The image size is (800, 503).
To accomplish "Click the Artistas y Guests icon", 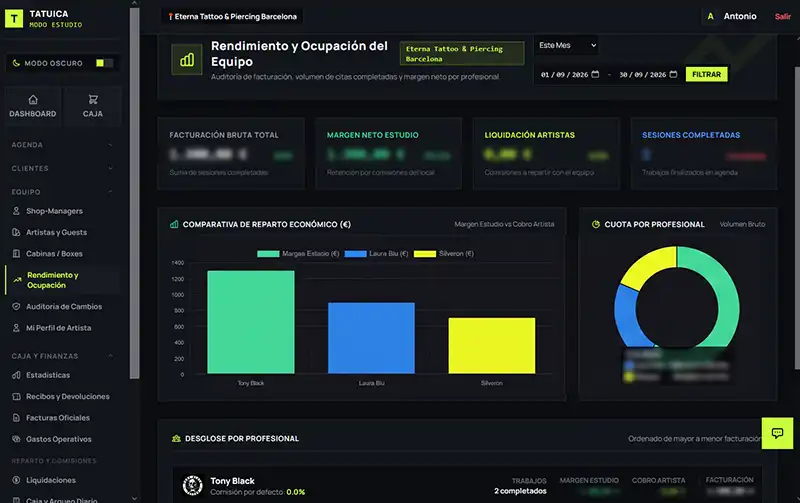I will tap(16, 232).
